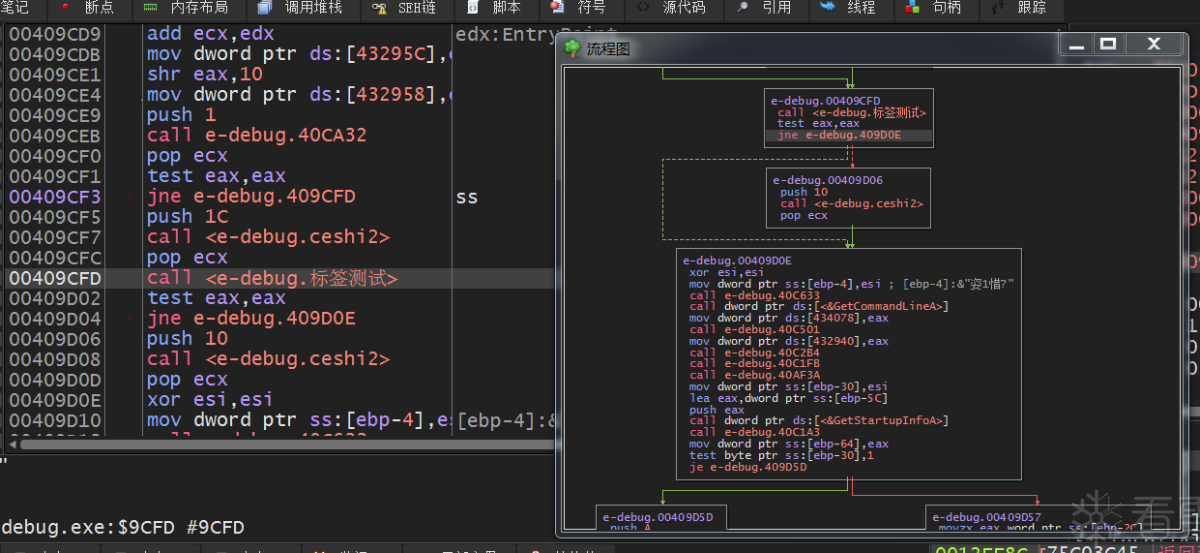Click the jne e-debug.409CFD instruction
This screenshot has height=553, width=1200.
click(250, 197)
